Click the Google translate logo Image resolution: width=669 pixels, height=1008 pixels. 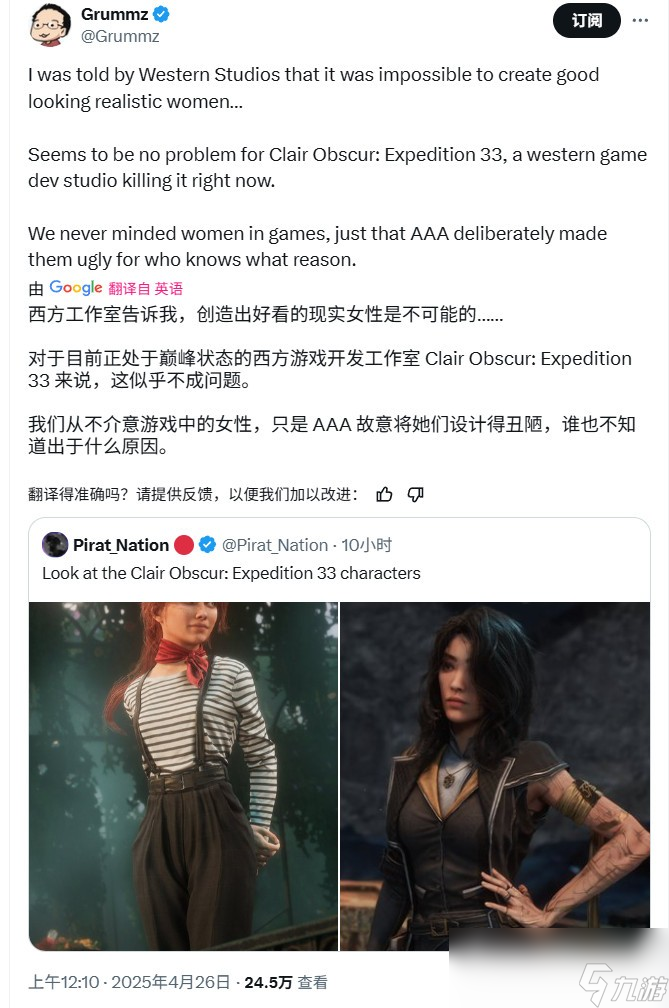[75, 287]
